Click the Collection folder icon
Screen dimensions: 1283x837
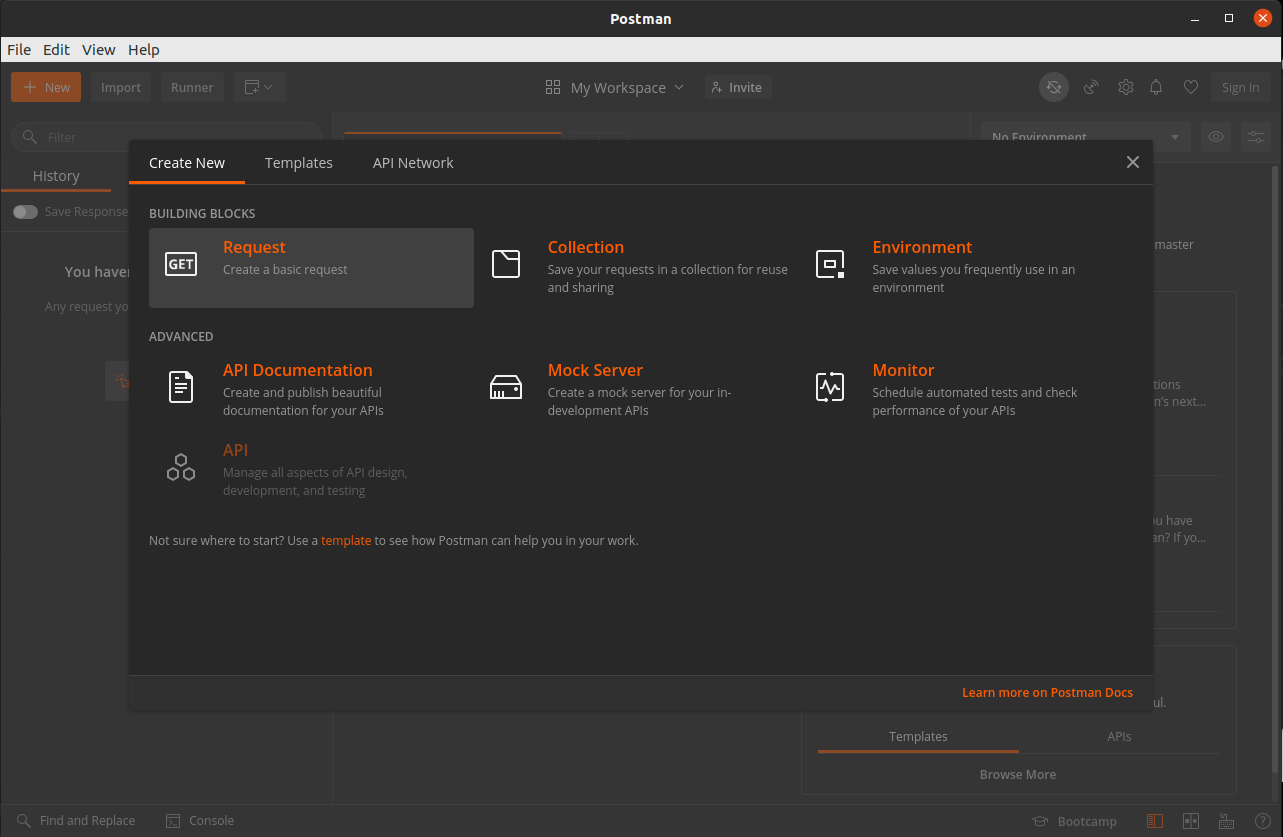pyautogui.click(x=506, y=264)
